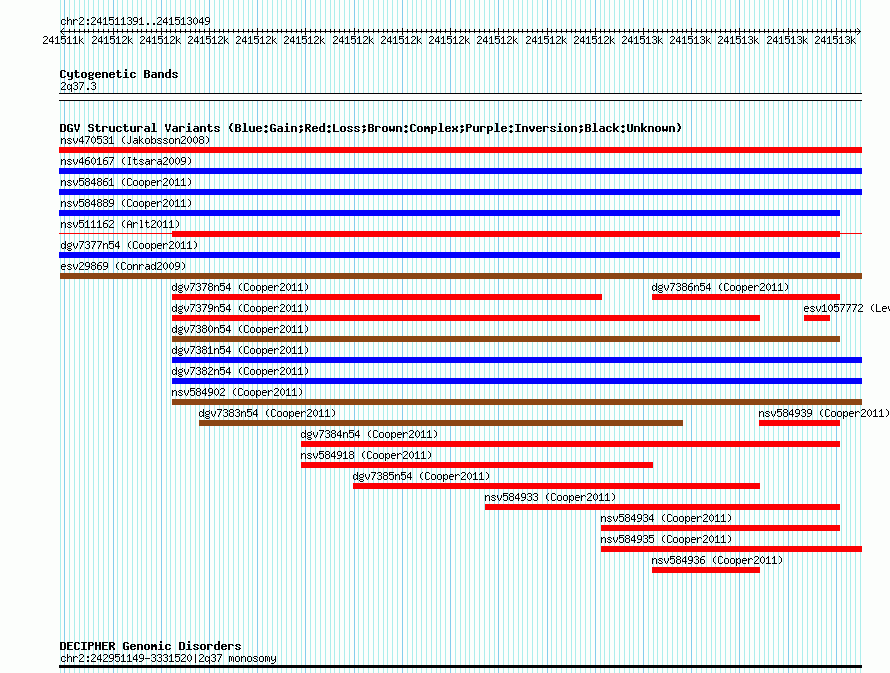The image size is (890, 673).
Task: Select dgv7385n54 (Cooper2011) label
Action: coord(421,476)
